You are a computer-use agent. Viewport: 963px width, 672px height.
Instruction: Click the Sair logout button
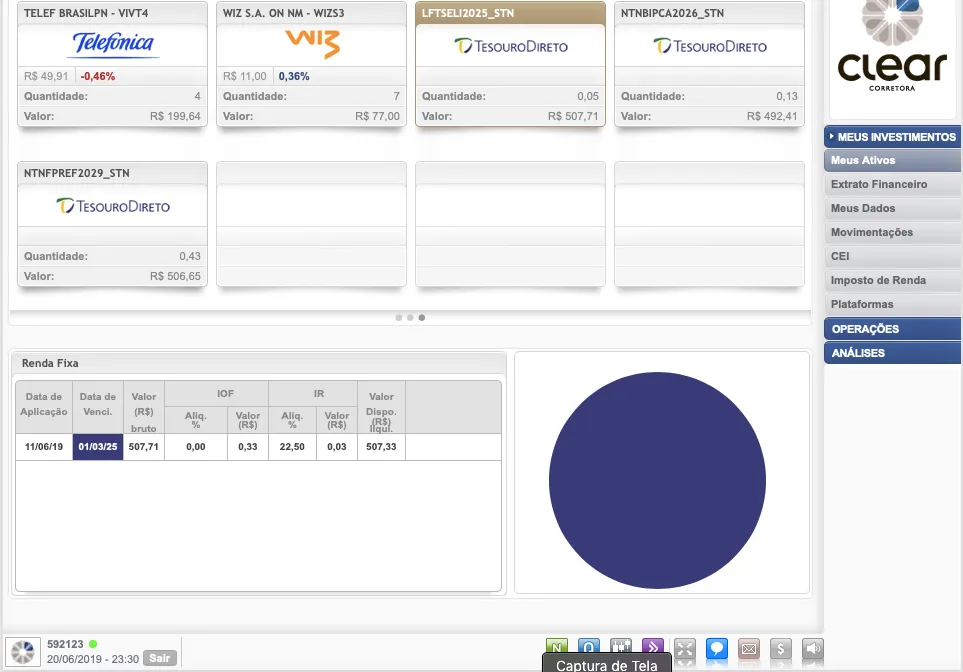[x=159, y=658]
